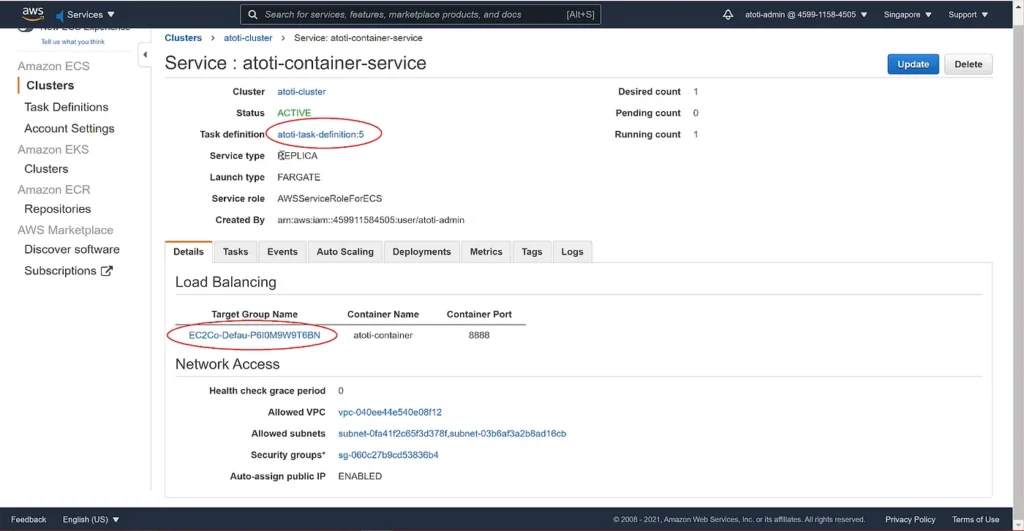The image size is (1024, 531).
Task: Open the English (US) language dropdown
Action: coord(91,520)
